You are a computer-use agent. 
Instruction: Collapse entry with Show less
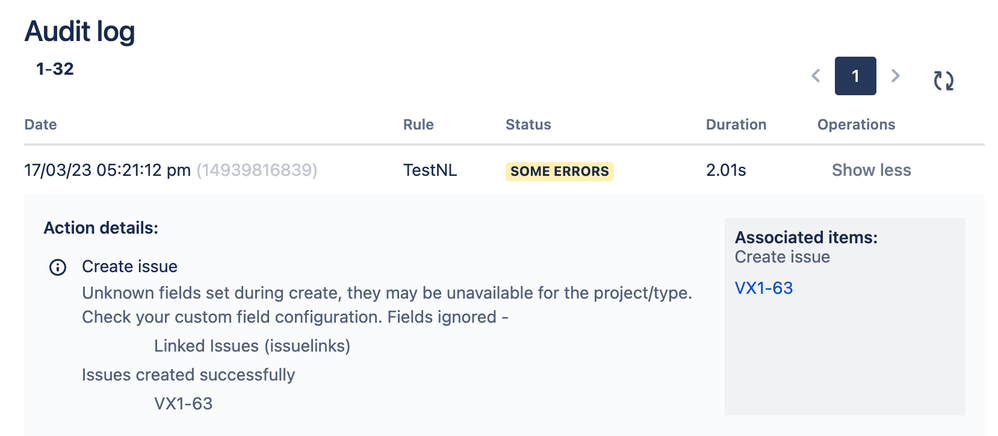tap(871, 170)
